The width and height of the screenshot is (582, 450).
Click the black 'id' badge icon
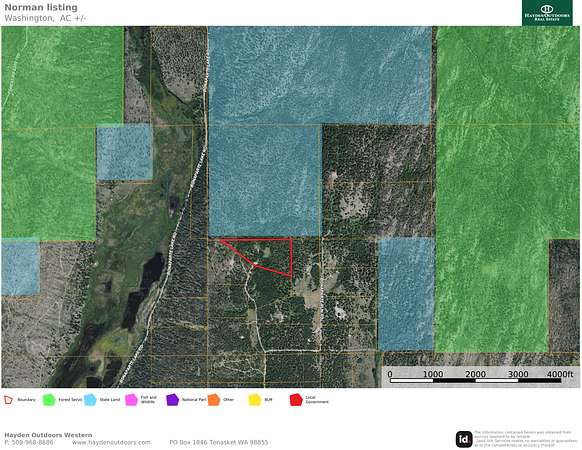(464, 439)
